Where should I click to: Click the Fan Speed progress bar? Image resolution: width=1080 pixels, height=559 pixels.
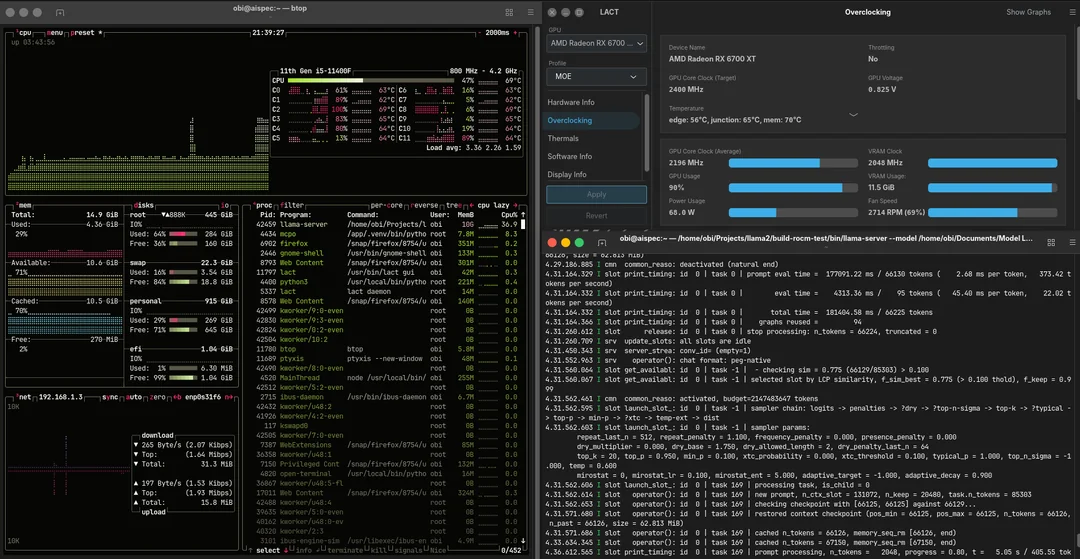pyautogui.click(x=993, y=213)
